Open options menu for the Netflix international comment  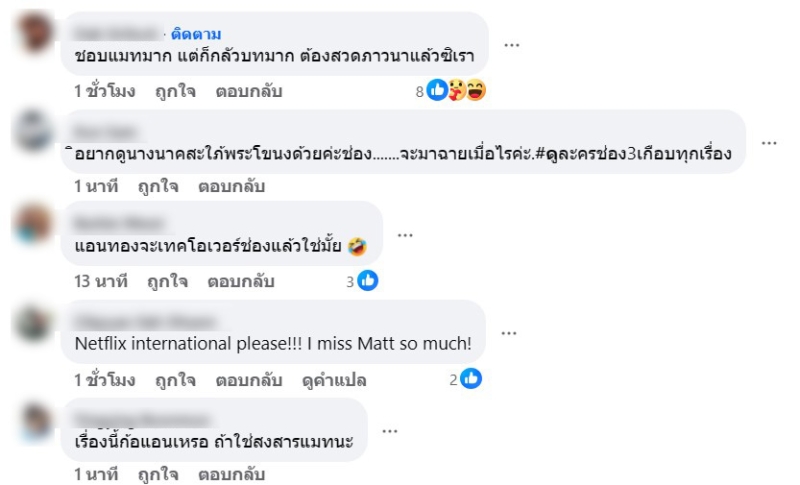[x=508, y=333]
